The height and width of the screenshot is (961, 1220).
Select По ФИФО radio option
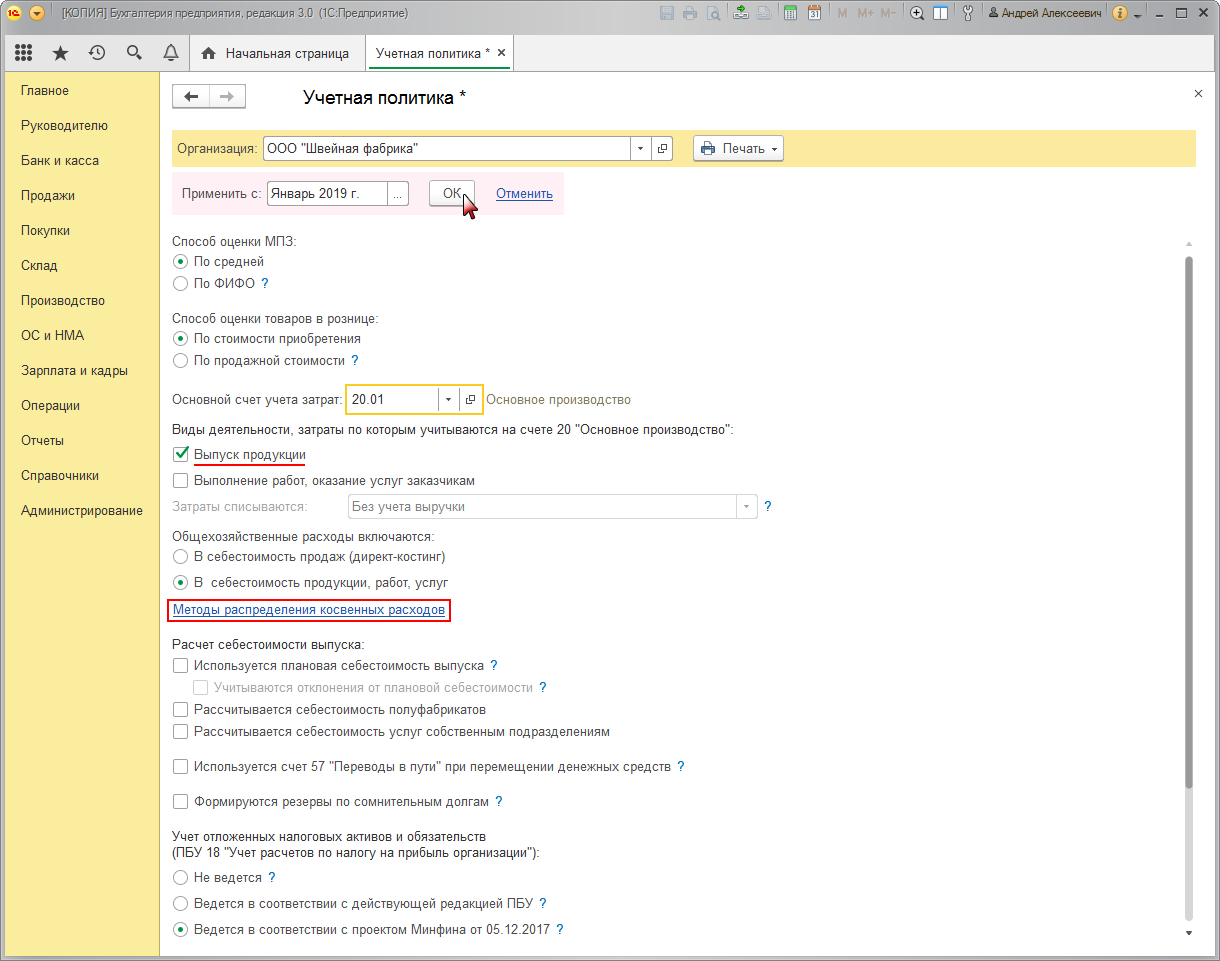[x=181, y=283]
